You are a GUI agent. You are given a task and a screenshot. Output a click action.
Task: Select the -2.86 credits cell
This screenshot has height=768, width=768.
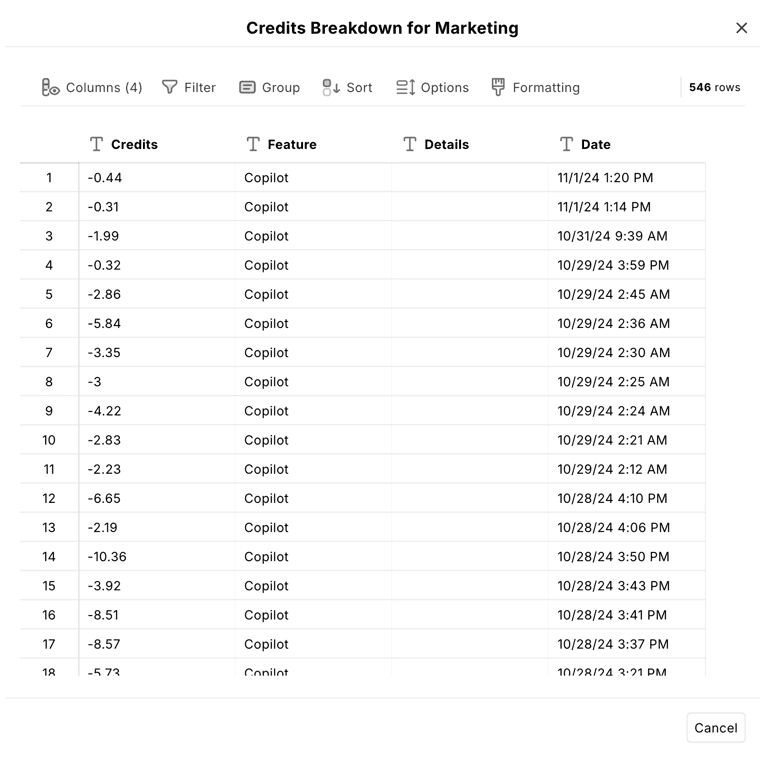[x=157, y=294]
